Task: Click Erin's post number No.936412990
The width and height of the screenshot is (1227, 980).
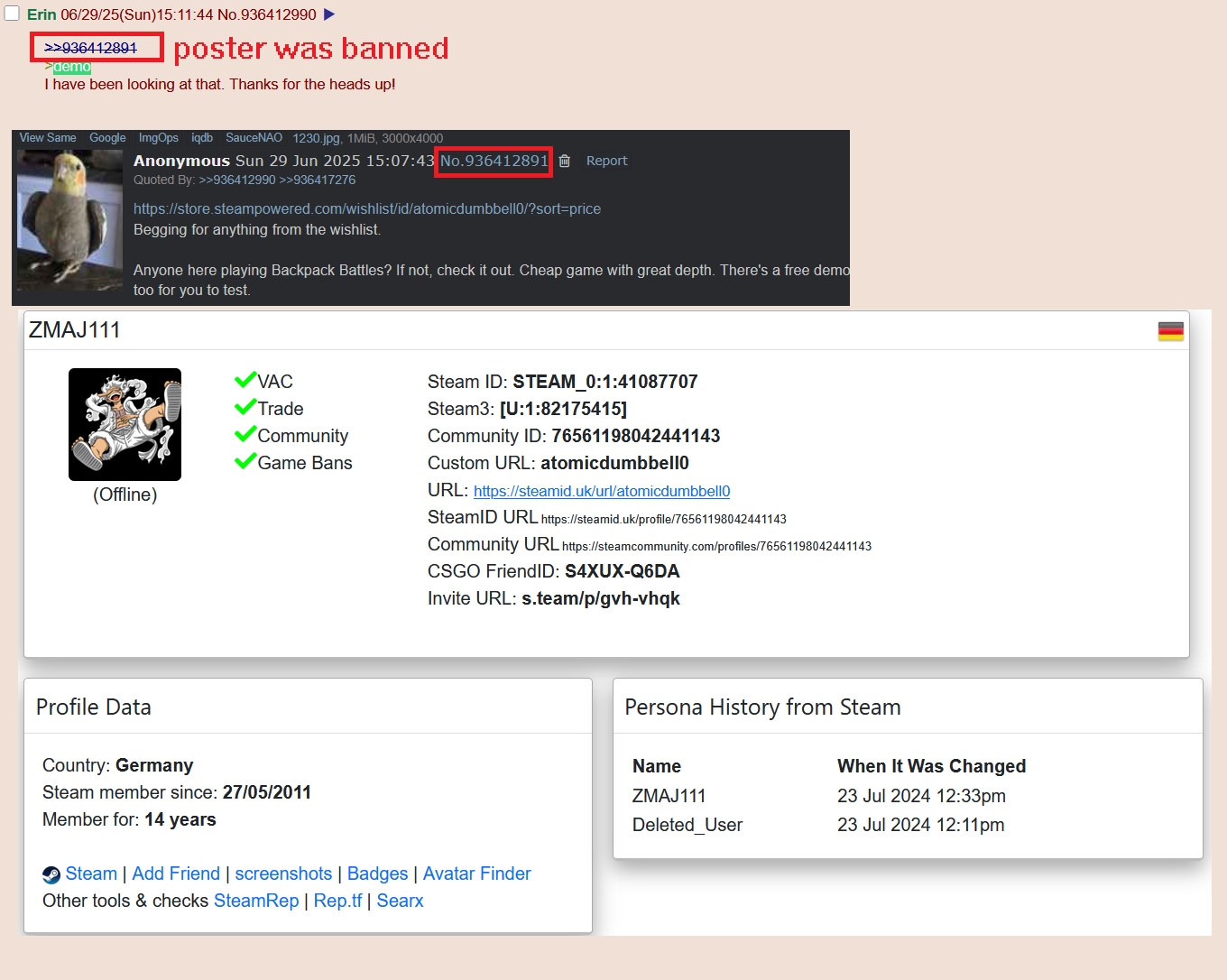Action: (267, 14)
